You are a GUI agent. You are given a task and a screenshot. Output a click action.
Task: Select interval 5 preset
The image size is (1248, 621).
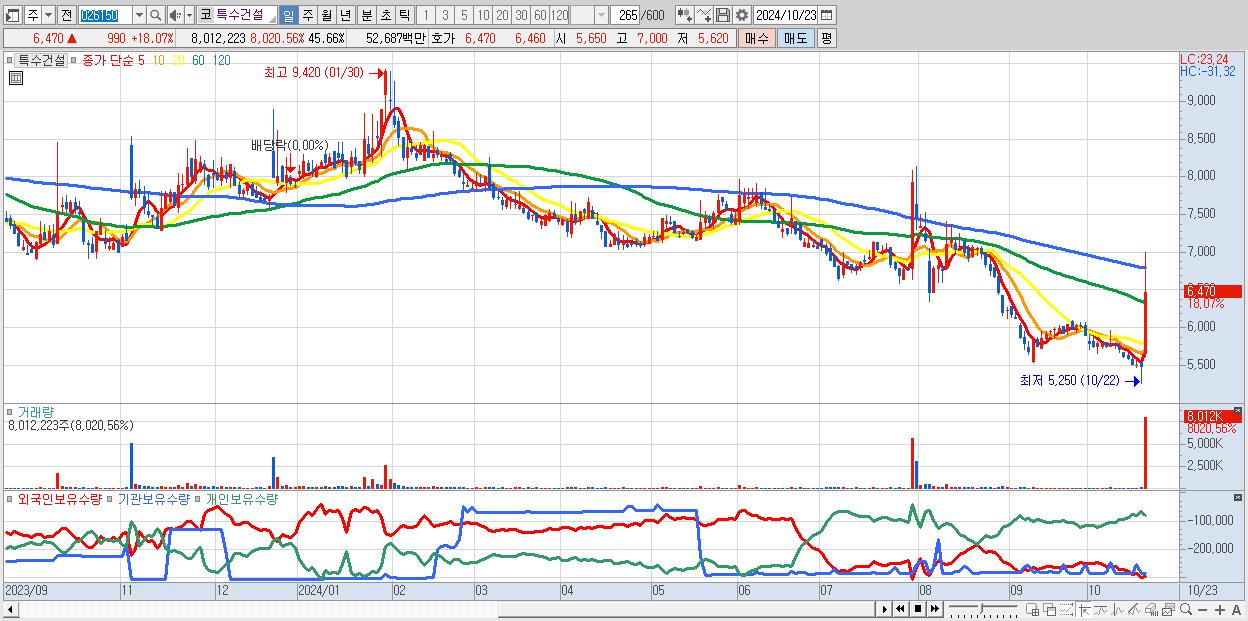tap(464, 15)
